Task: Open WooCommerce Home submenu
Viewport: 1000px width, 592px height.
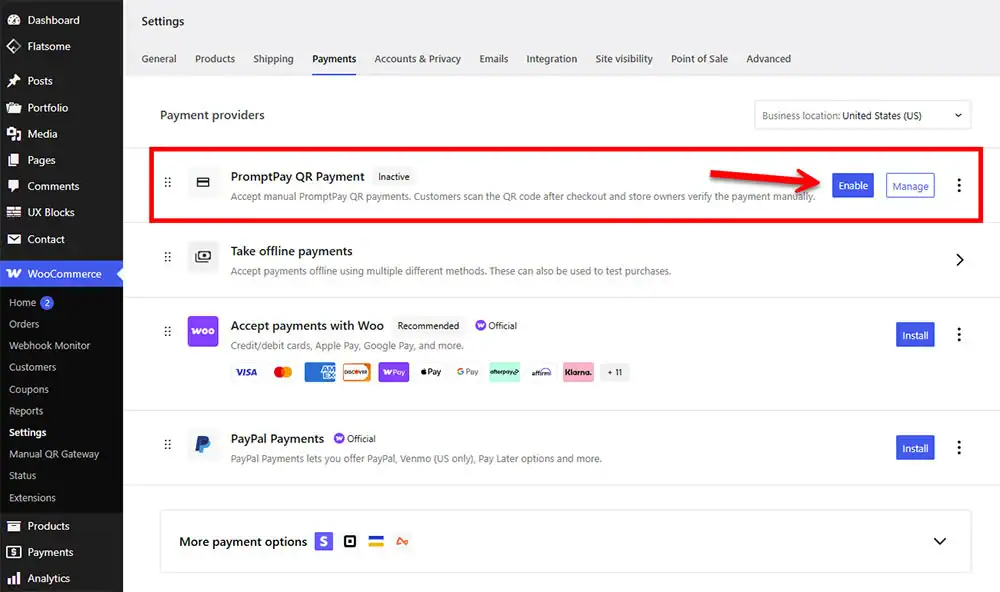Action: point(22,302)
